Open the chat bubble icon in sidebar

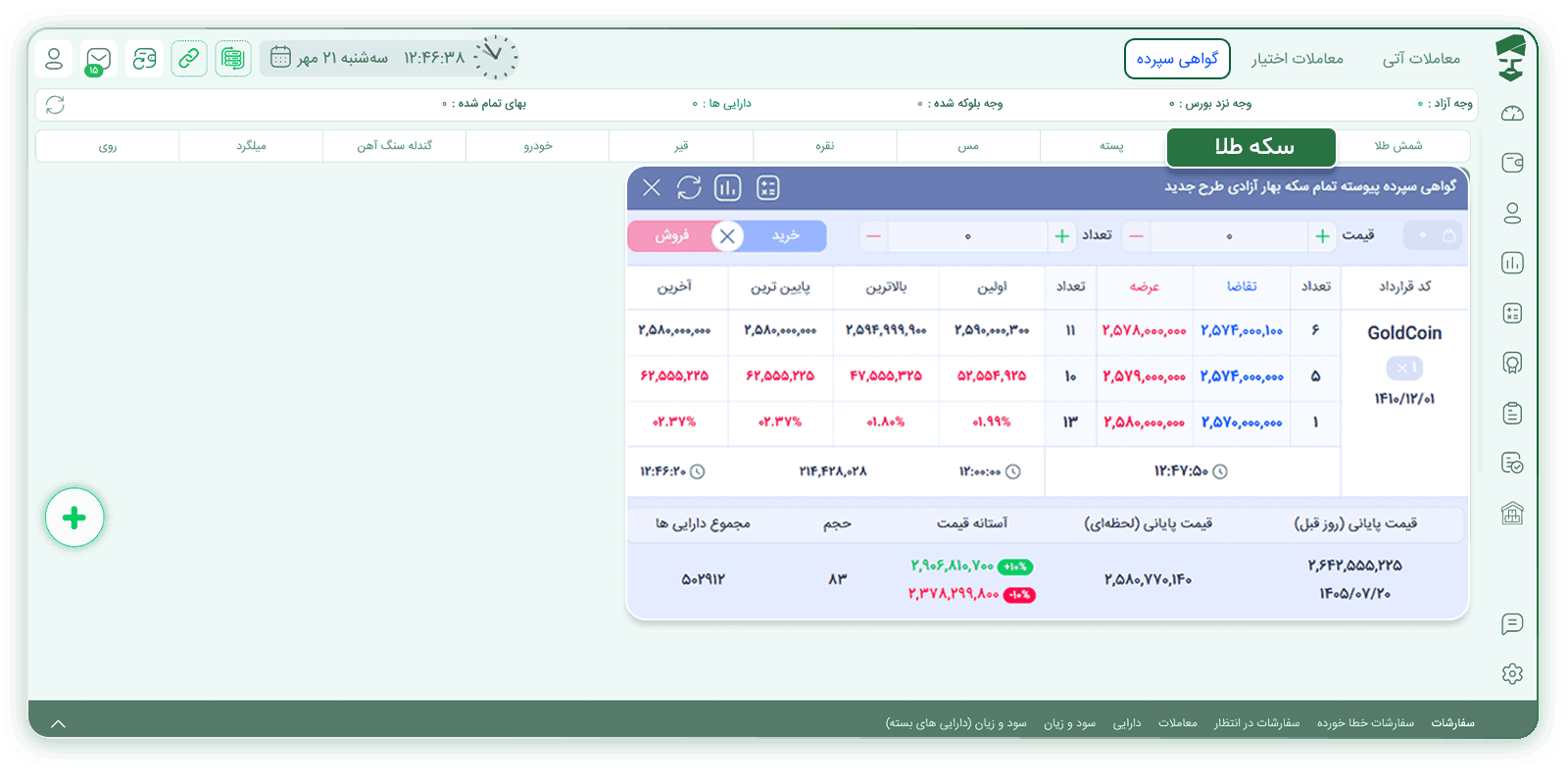coord(1512,623)
